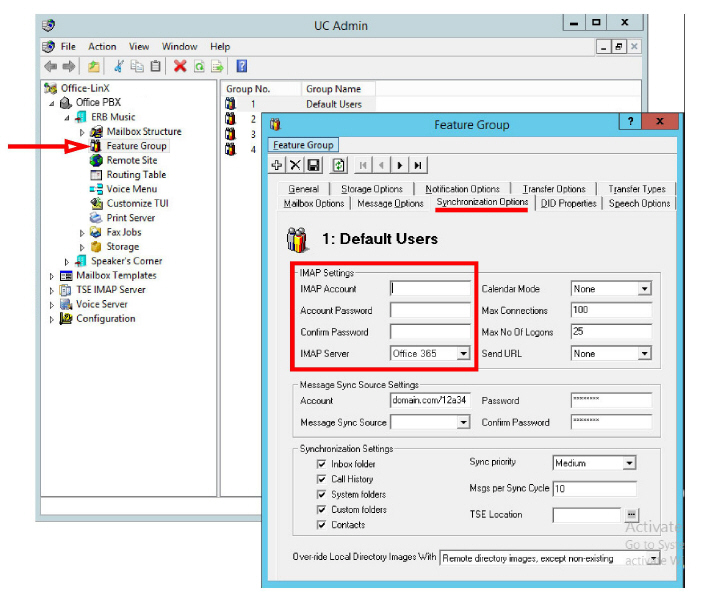
Task: Open the Action menu
Action: (x=102, y=46)
